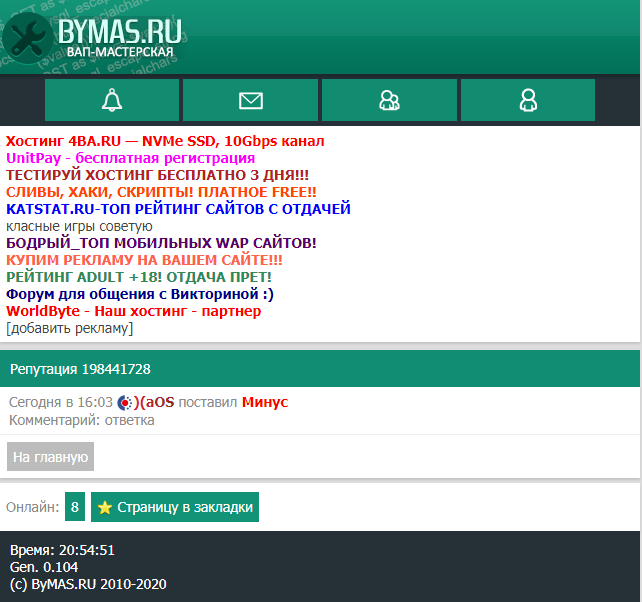The image size is (642, 602).
Task: Open the класные игры советую link
Action: point(79,226)
